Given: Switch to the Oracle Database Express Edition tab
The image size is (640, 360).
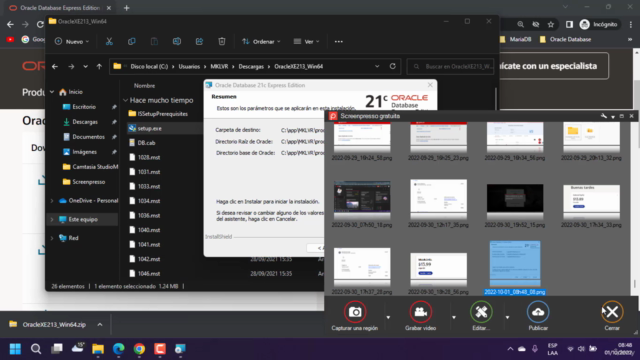Looking at the screenshot, I should (60, 8).
